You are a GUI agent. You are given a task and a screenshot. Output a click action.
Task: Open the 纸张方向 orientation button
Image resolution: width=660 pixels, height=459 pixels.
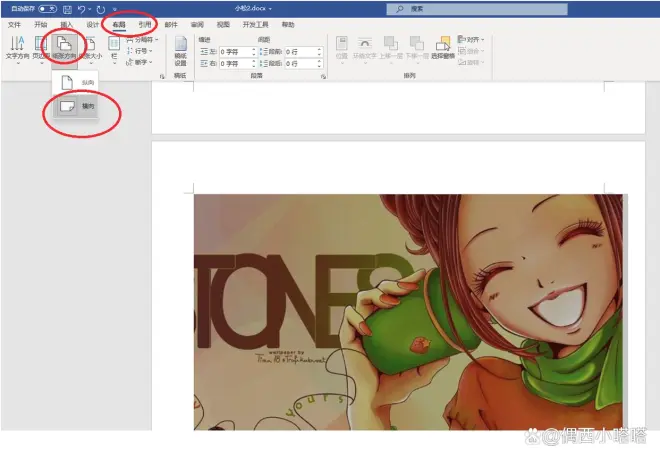tap(64, 48)
